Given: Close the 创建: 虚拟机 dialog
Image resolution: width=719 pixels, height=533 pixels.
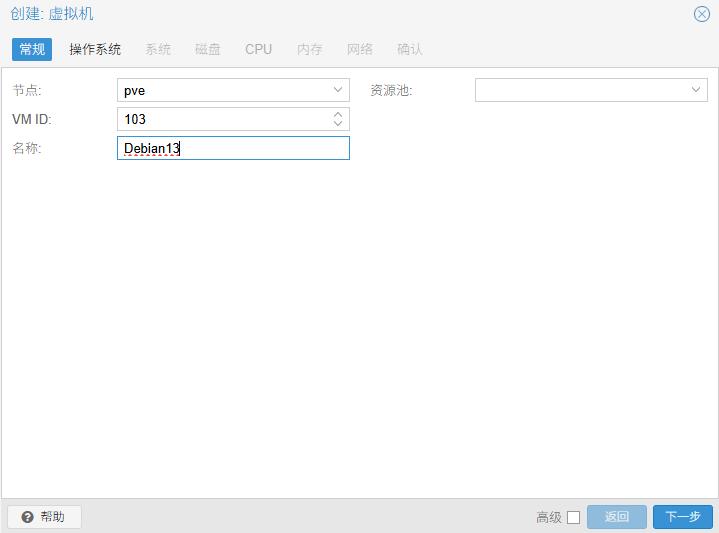Looking at the screenshot, I should tap(701, 14).
